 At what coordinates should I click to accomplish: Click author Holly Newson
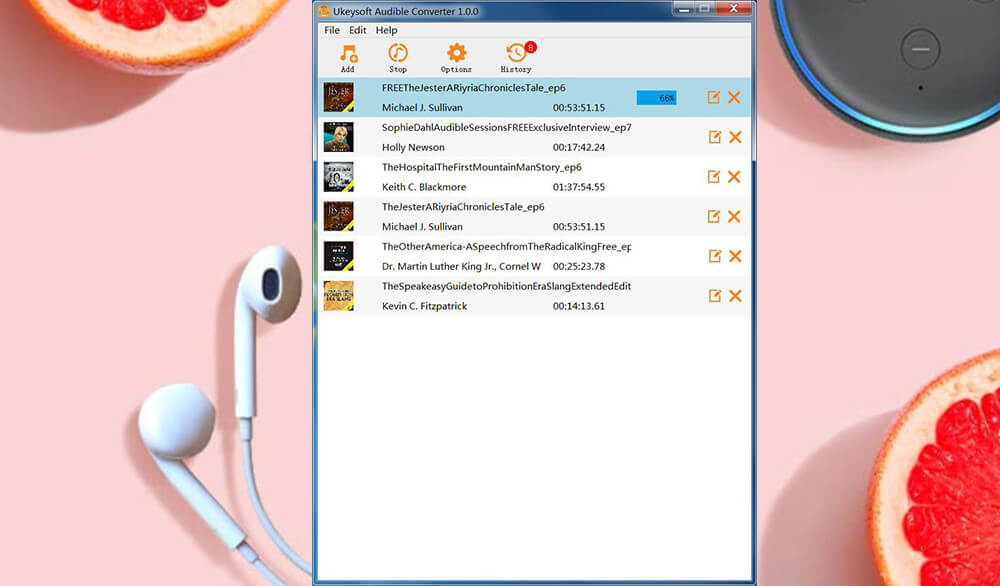(413, 147)
